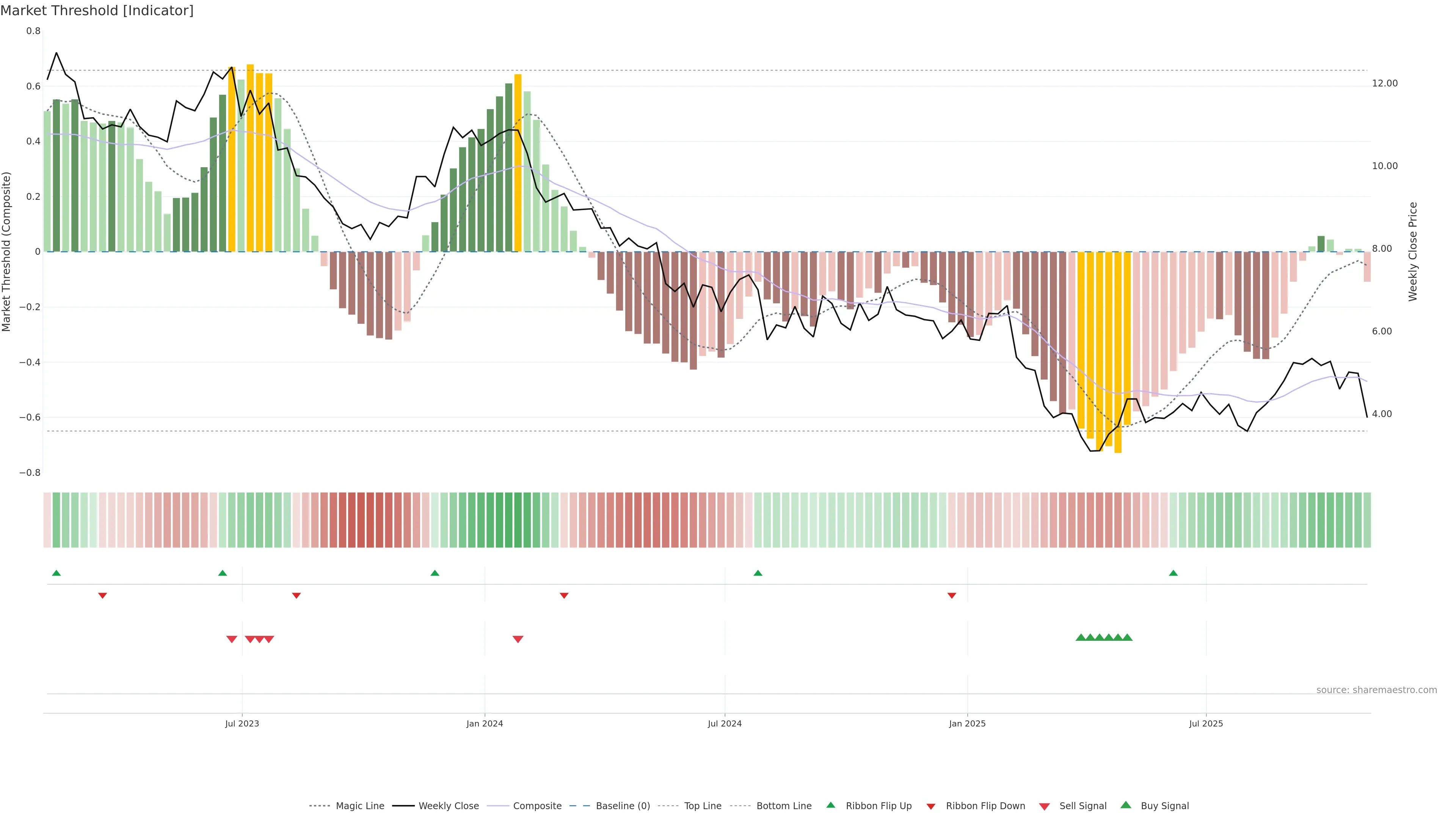The width and height of the screenshot is (1456, 819).
Task: Click the ribbon flip up marker near Jul 2024
Action: (x=758, y=573)
